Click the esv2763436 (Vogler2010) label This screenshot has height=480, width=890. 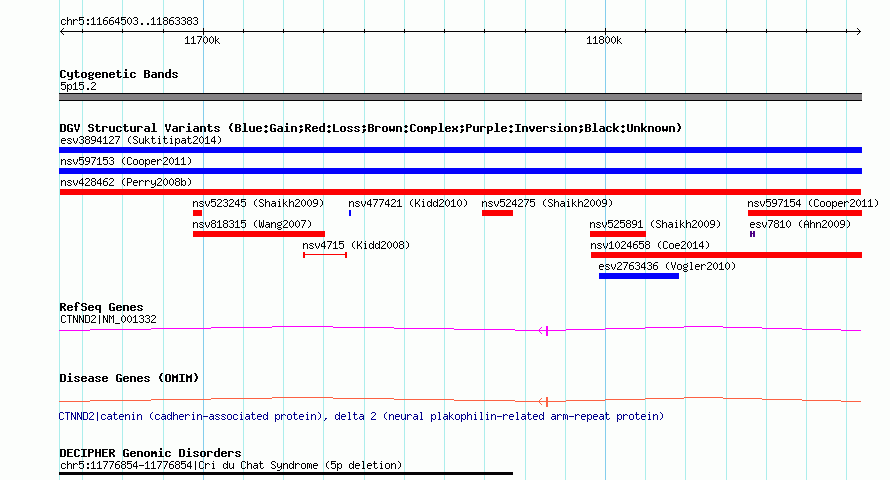tap(667, 266)
